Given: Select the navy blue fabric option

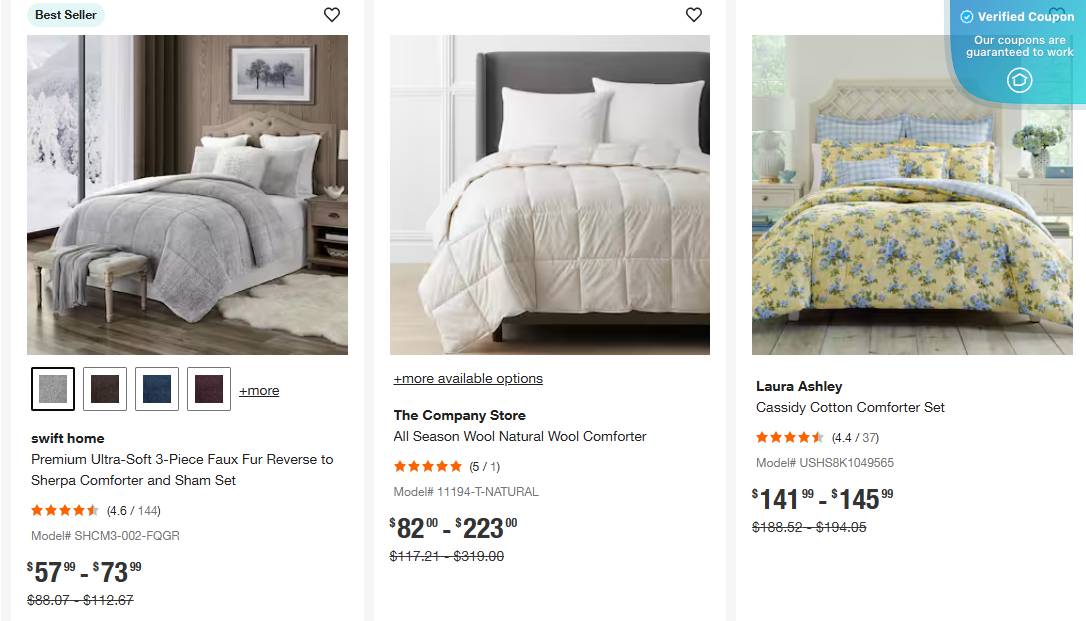Looking at the screenshot, I should click(156, 389).
